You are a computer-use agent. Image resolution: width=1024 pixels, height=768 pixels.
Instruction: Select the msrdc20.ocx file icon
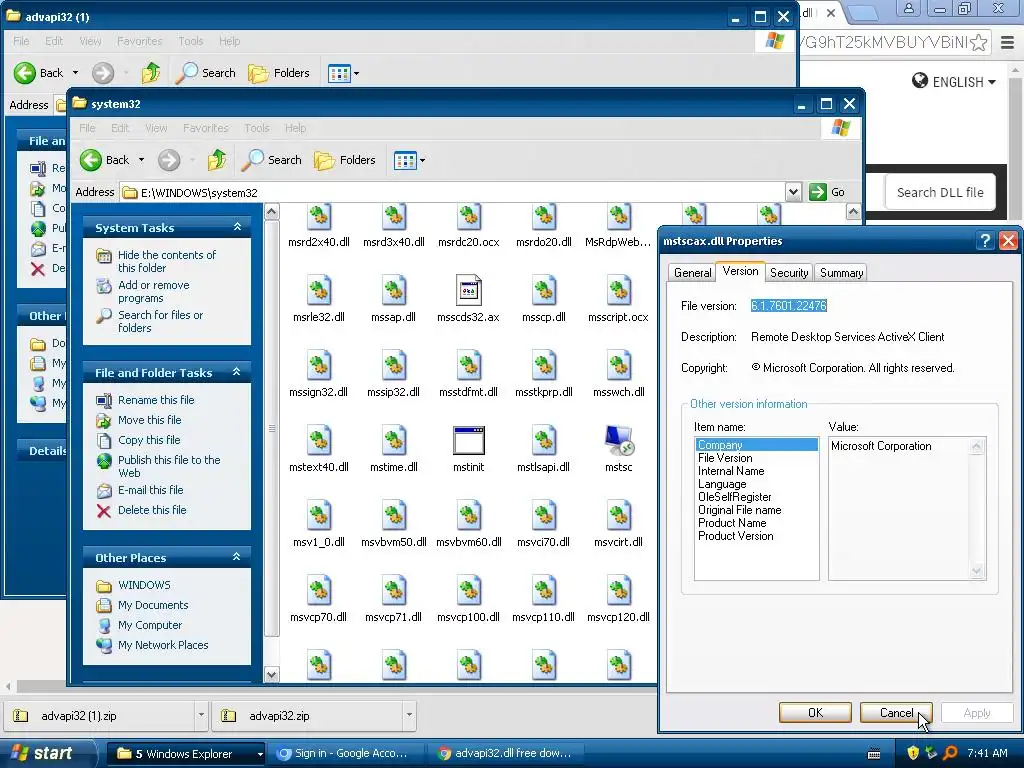[x=468, y=217]
